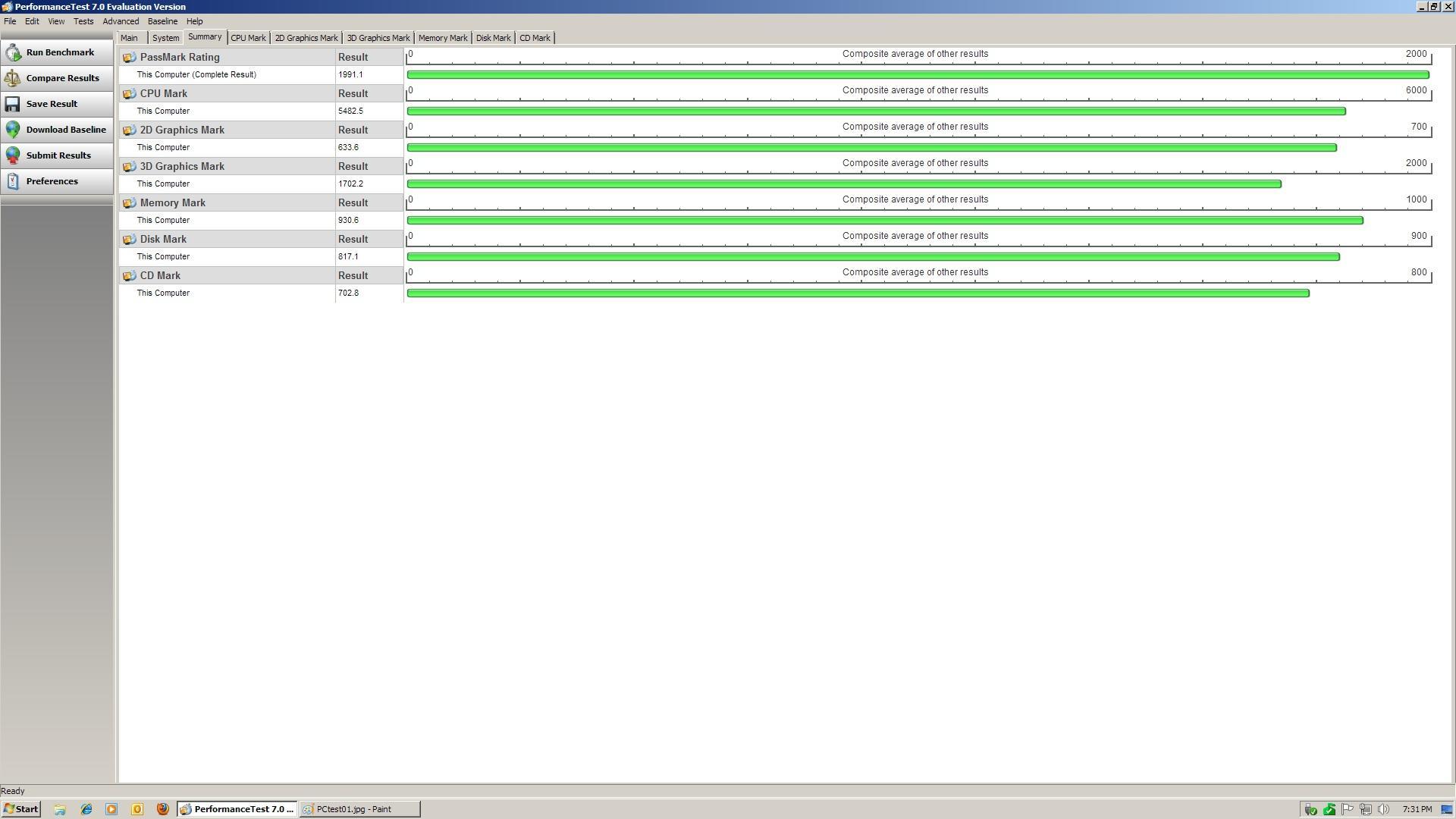Switch to the System tab
1456x819 pixels.
tap(165, 38)
